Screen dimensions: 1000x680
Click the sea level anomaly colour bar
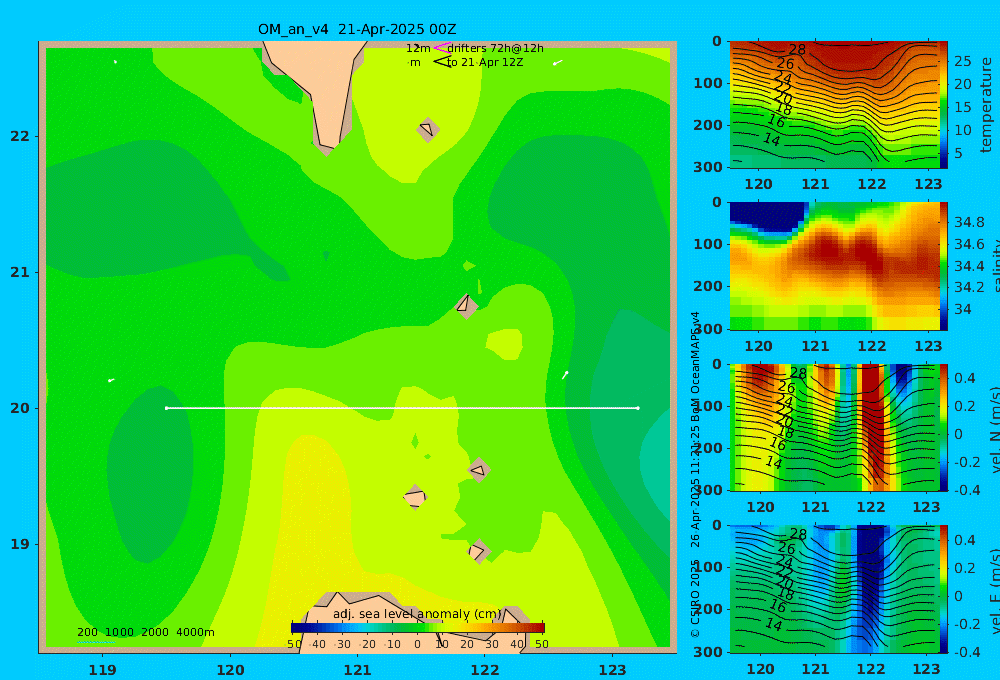pyautogui.click(x=418, y=627)
